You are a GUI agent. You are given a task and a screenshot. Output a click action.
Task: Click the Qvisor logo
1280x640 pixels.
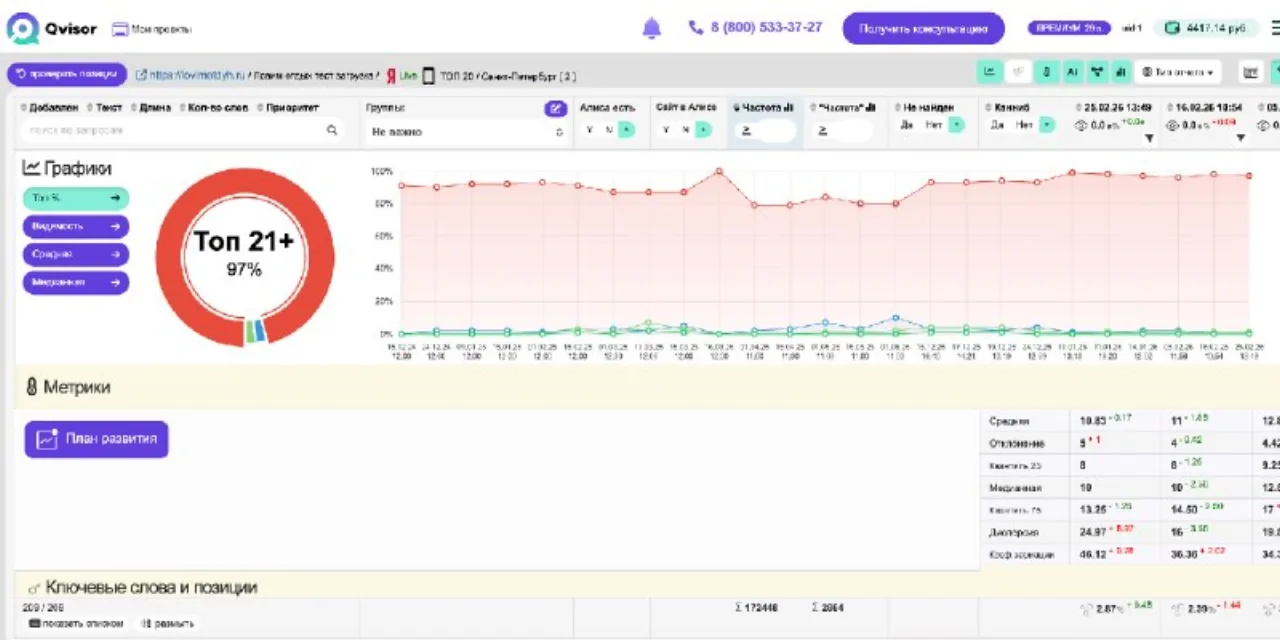tap(52, 29)
